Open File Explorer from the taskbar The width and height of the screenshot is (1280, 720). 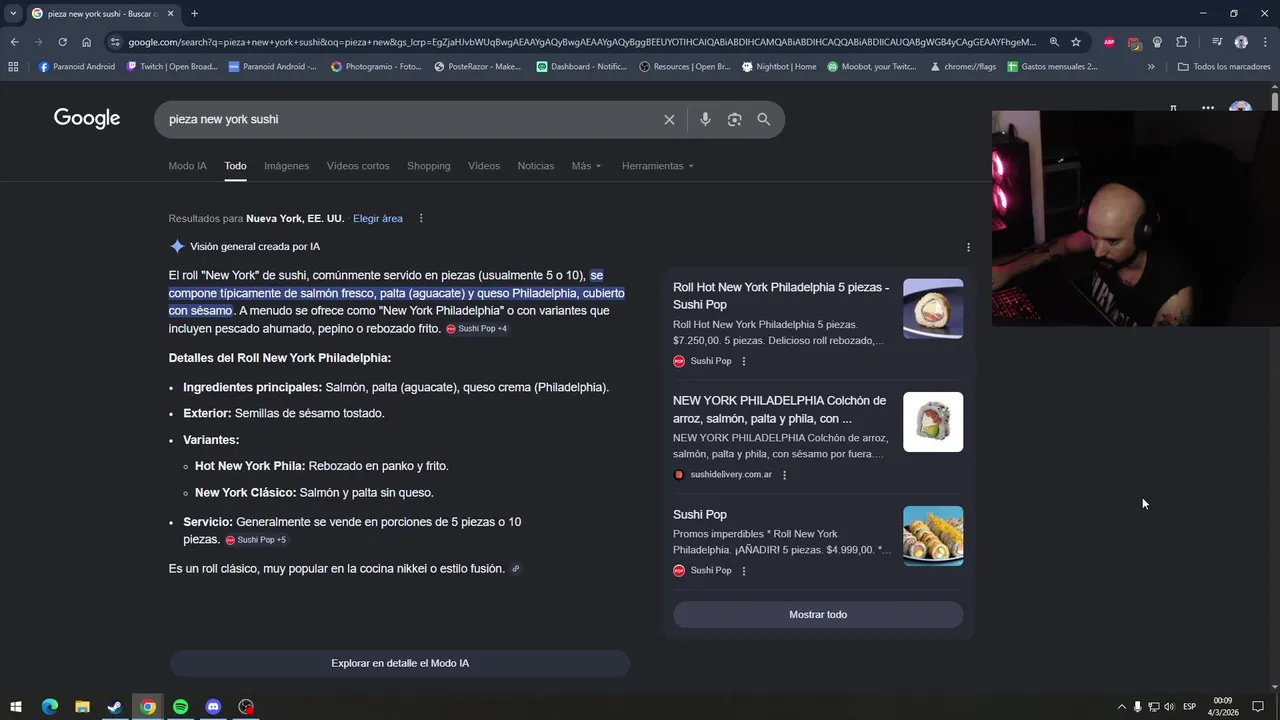tap(82, 707)
